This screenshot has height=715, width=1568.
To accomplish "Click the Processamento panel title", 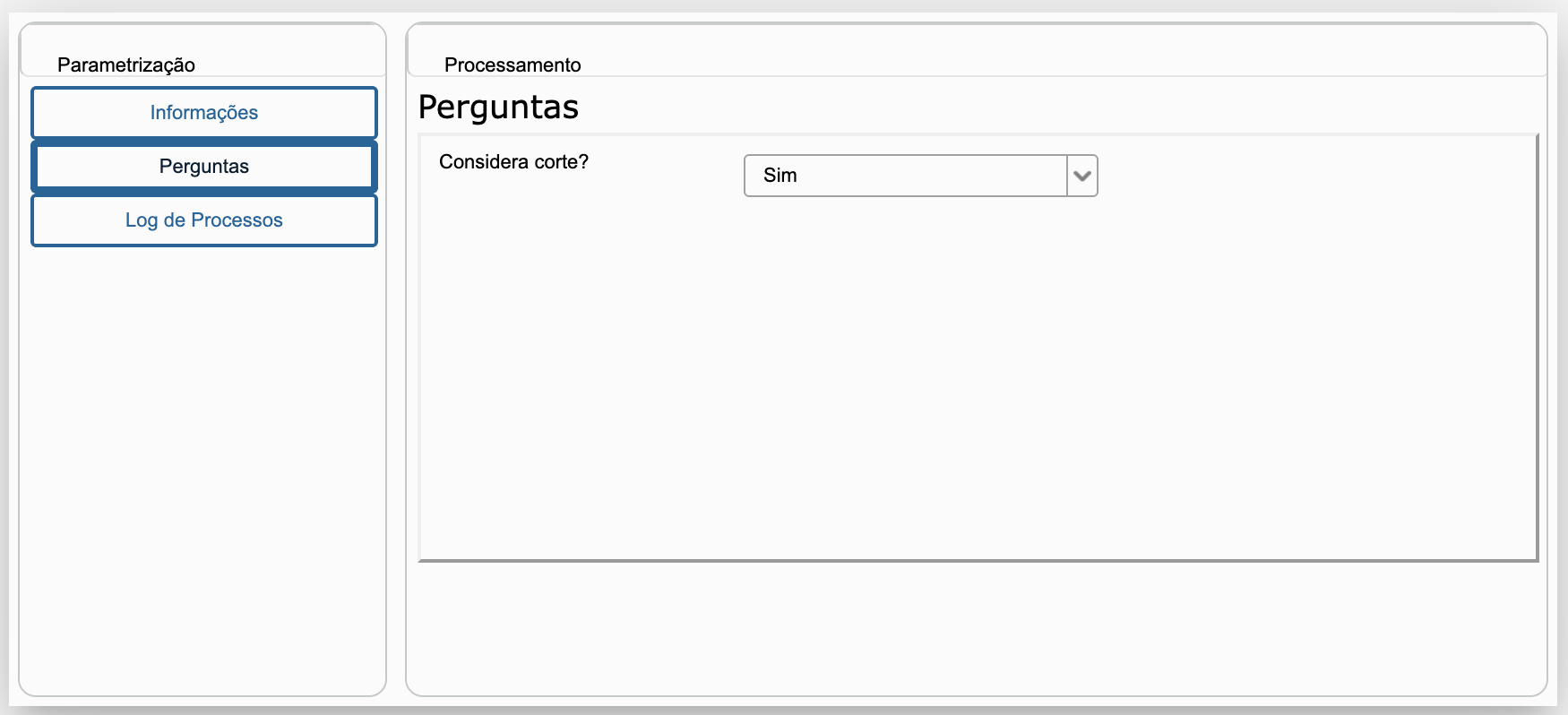I will 513,65.
